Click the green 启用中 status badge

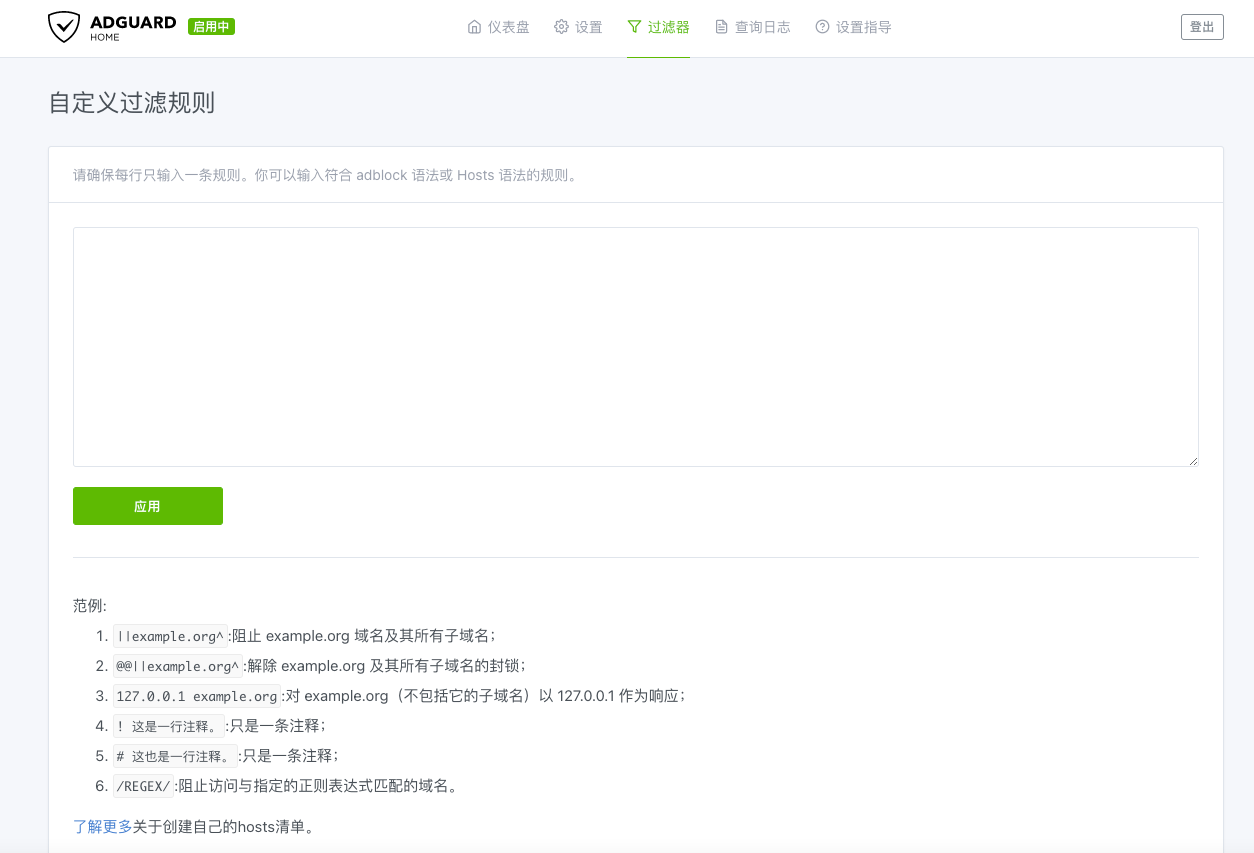coord(211,27)
